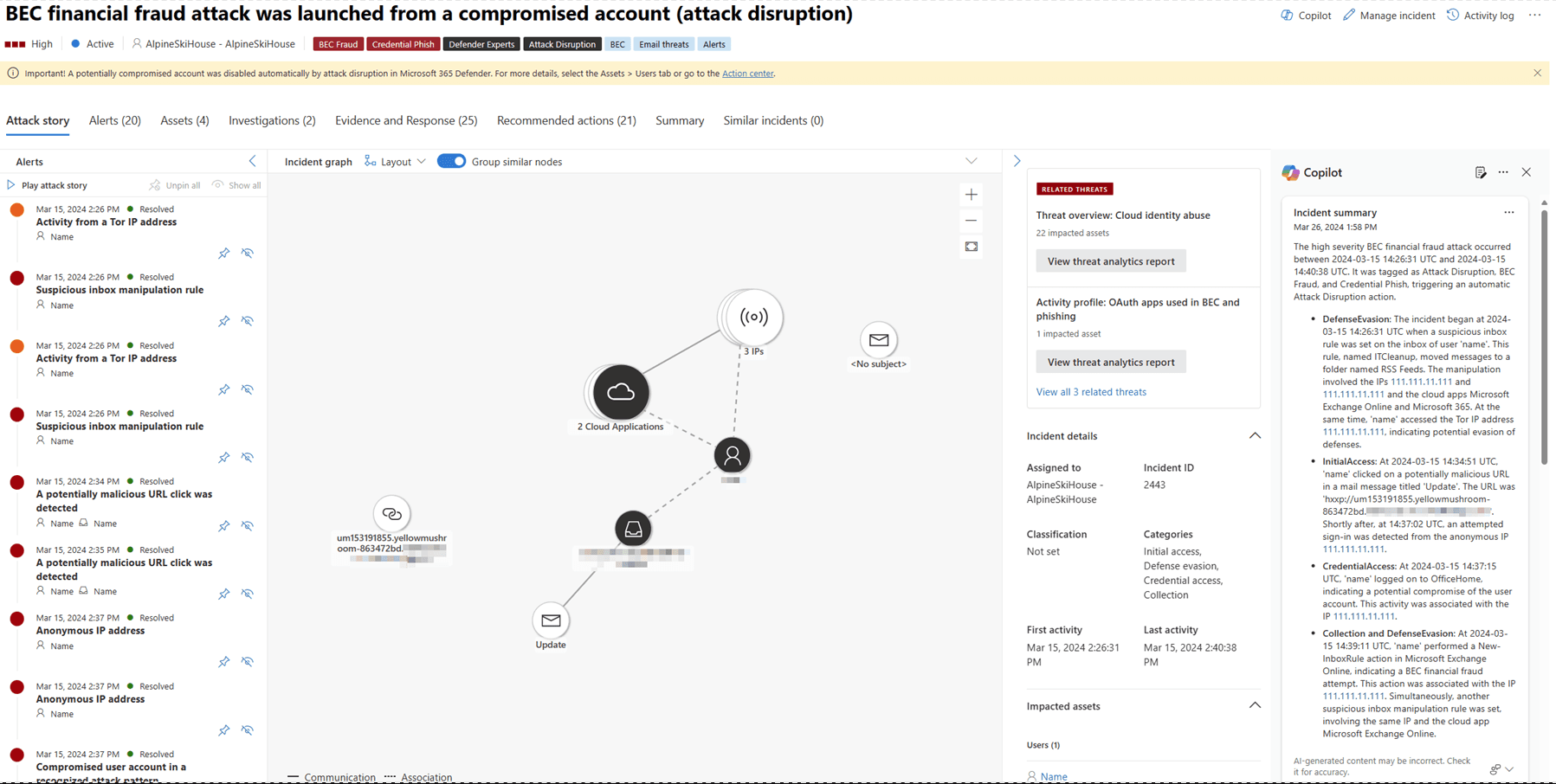The image size is (1556, 784).
Task: Hide second Activity from a Tor IP alert
Action: tap(248, 389)
